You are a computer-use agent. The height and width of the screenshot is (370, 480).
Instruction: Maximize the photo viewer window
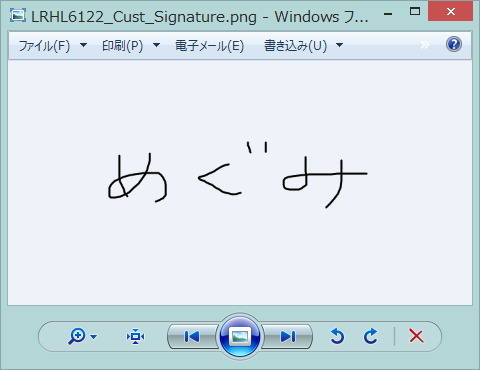(415, 11)
